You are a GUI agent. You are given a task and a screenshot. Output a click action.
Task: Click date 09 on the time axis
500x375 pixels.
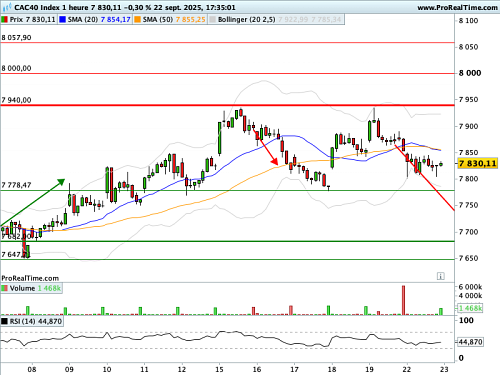coord(69,369)
